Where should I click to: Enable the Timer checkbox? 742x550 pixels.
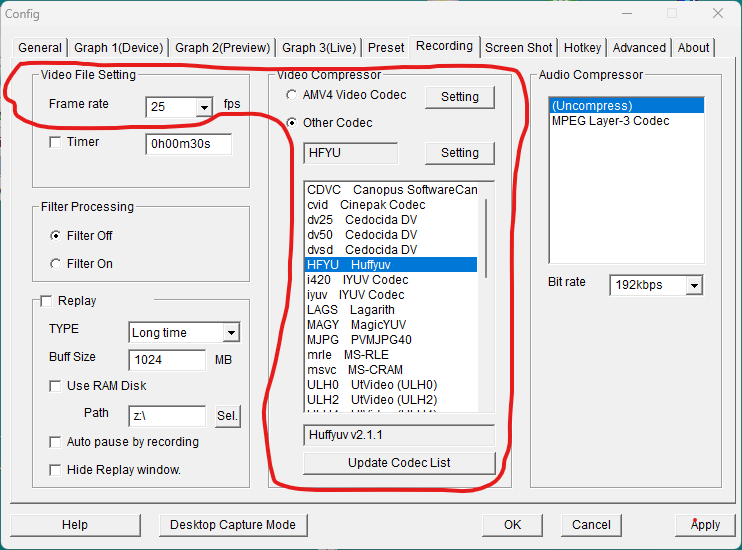[55, 142]
